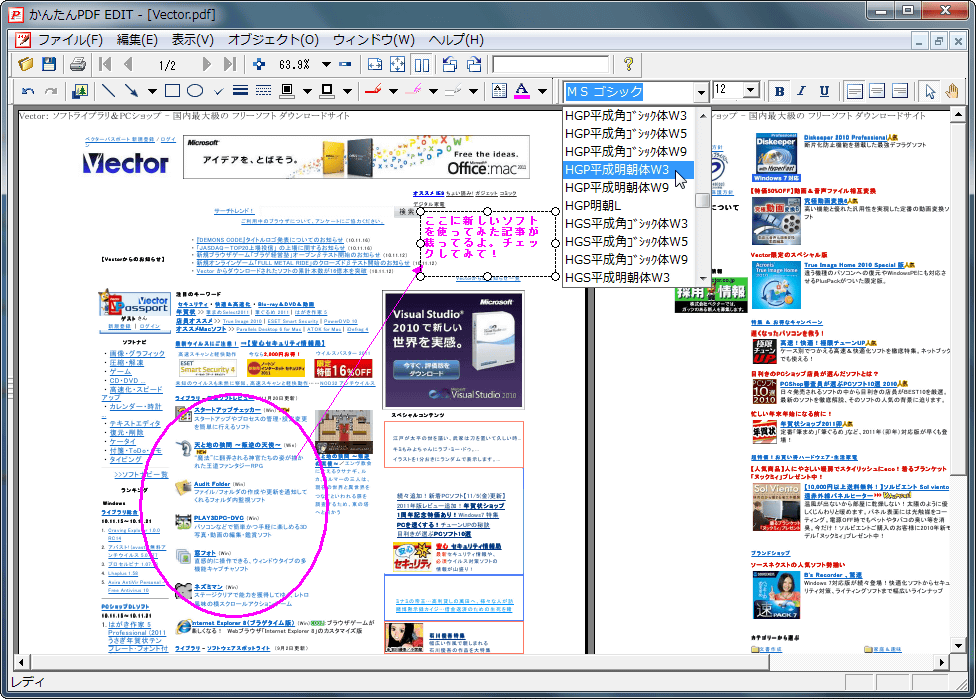Click the empty search input field
976x699 pixels.
[551, 64]
